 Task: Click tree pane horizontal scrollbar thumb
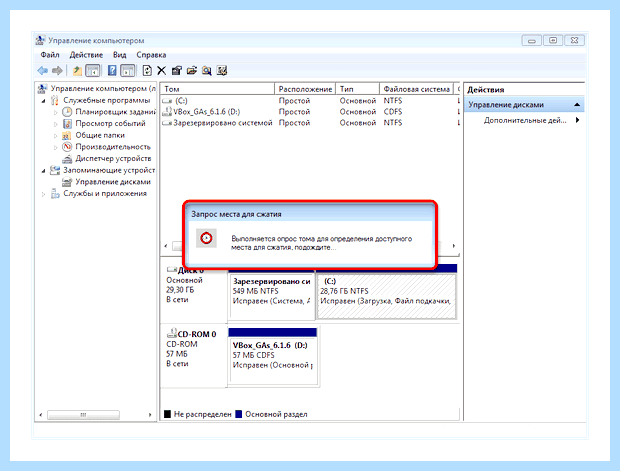tap(83, 414)
